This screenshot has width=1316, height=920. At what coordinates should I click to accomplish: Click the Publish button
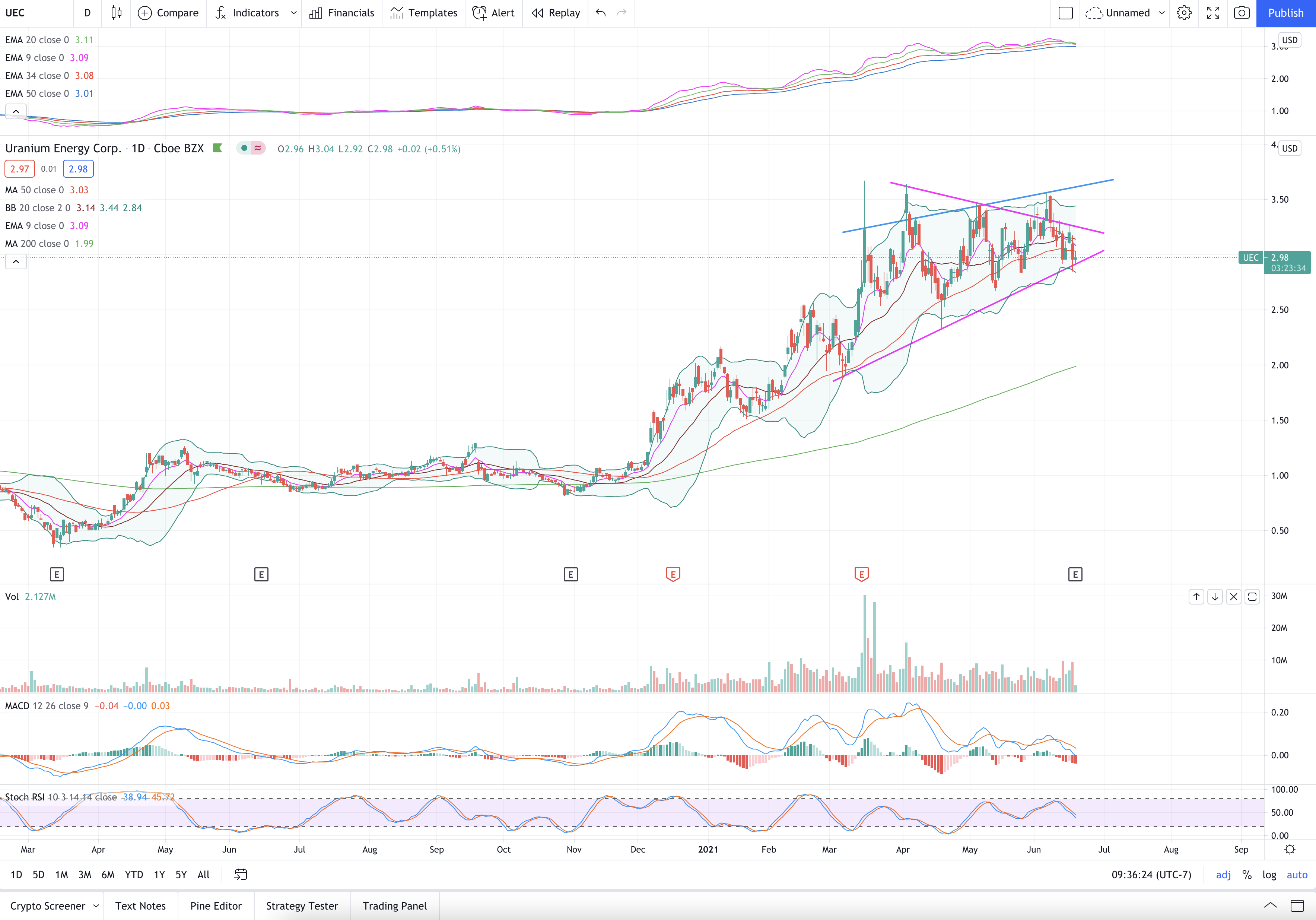pyautogui.click(x=1285, y=13)
